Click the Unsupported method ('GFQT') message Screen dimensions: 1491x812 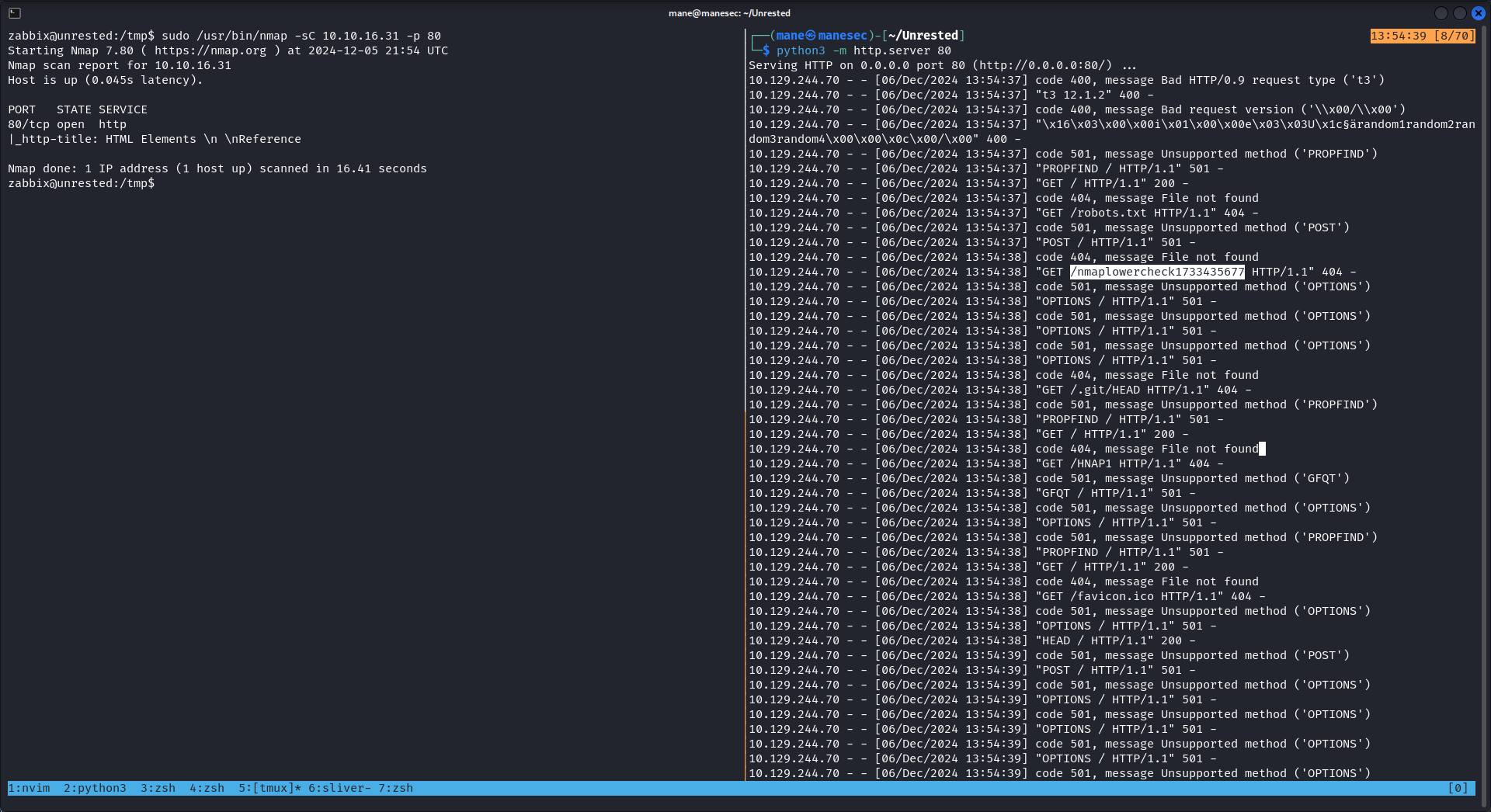tap(1049, 478)
